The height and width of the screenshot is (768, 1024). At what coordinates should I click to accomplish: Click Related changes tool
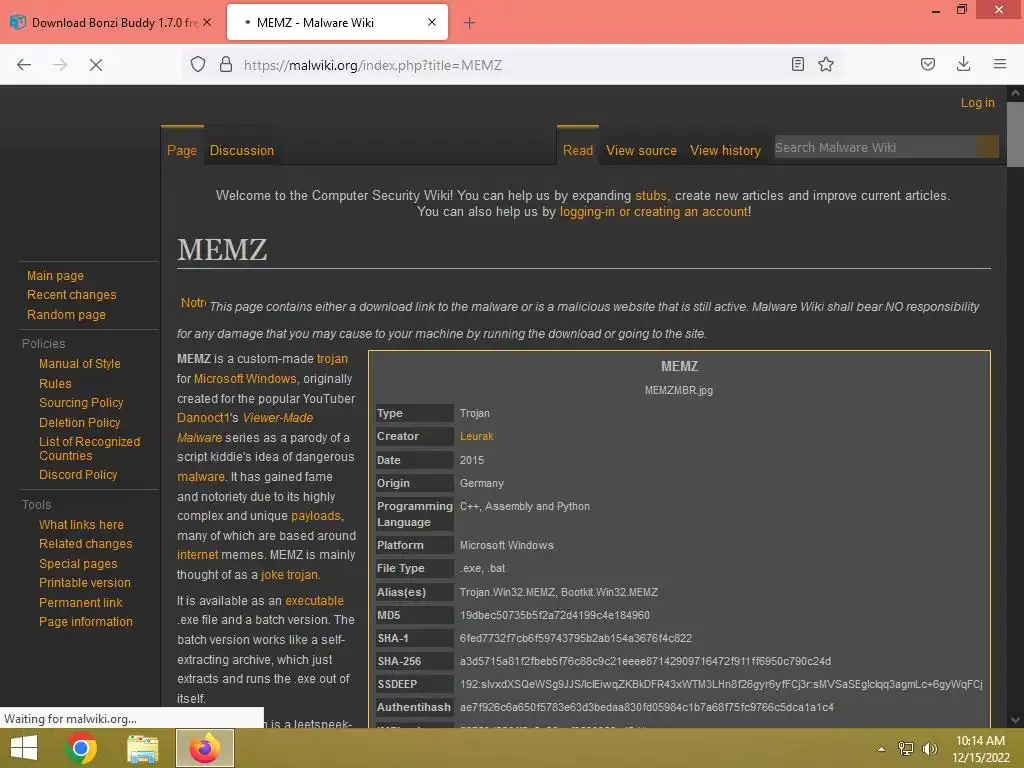pyautogui.click(x=86, y=543)
